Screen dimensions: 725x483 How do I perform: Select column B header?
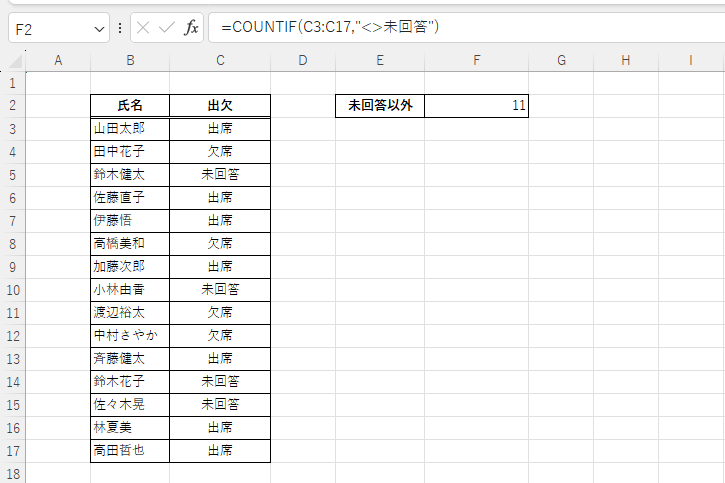point(130,60)
